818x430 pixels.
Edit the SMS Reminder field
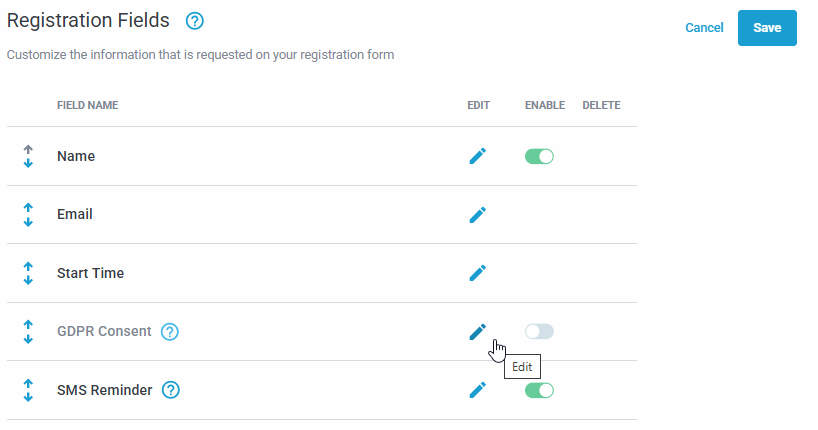tap(478, 390)
